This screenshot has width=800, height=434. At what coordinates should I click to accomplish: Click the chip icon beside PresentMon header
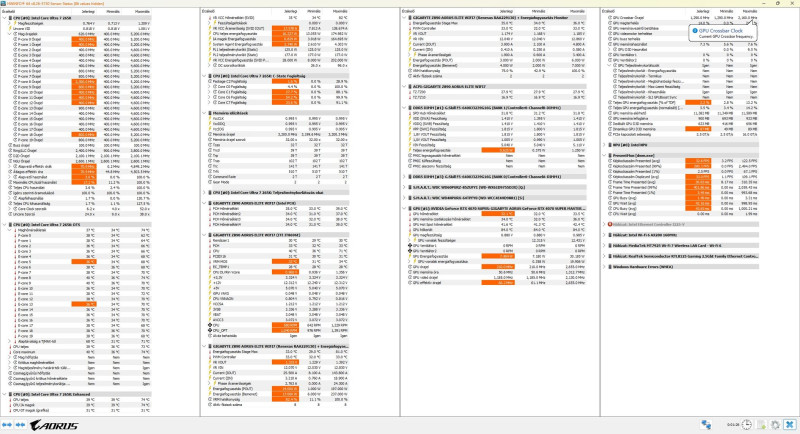pyautogui.click(x=610, y=156)
